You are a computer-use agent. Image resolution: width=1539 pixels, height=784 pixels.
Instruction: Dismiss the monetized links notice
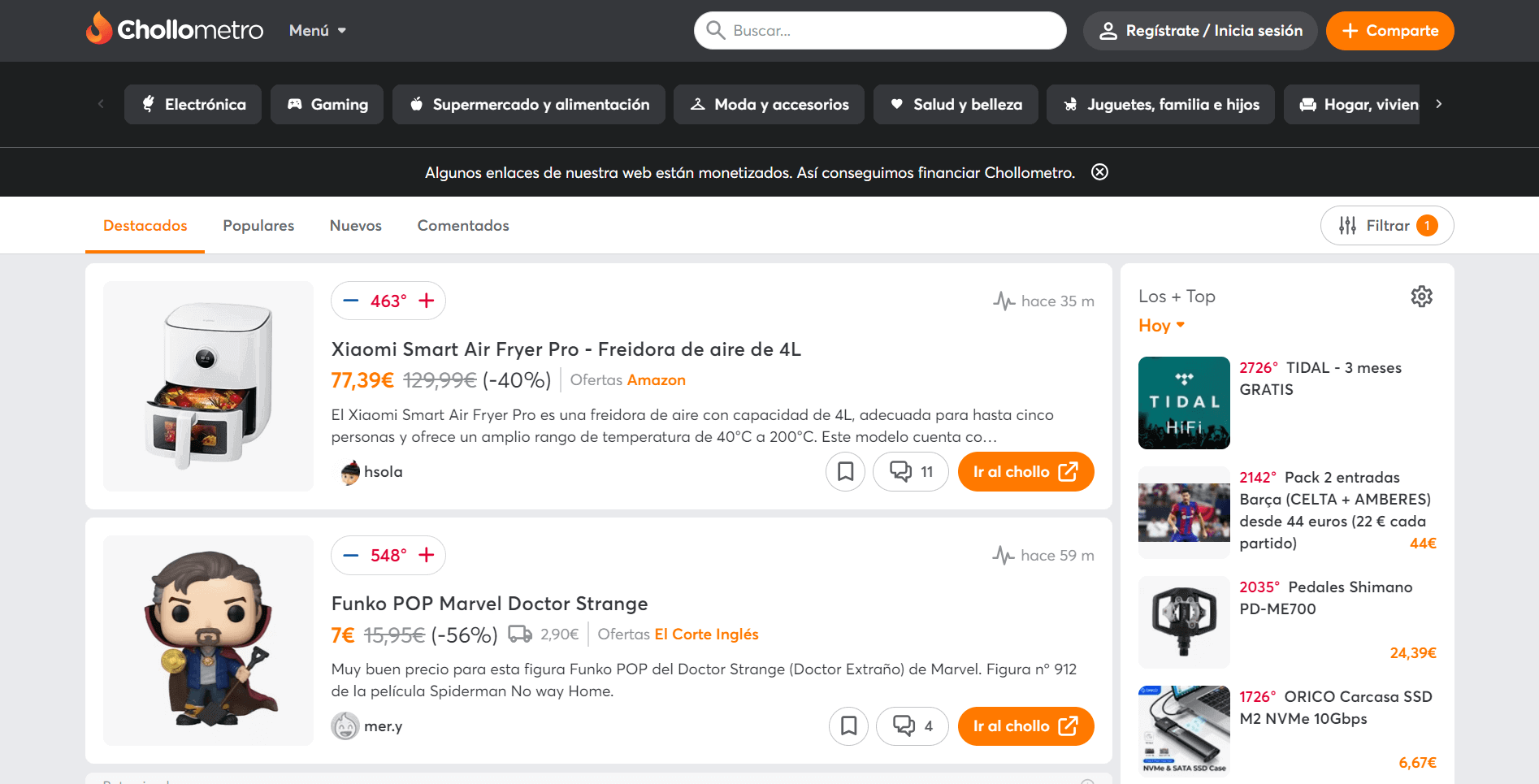click(1099, 172)
